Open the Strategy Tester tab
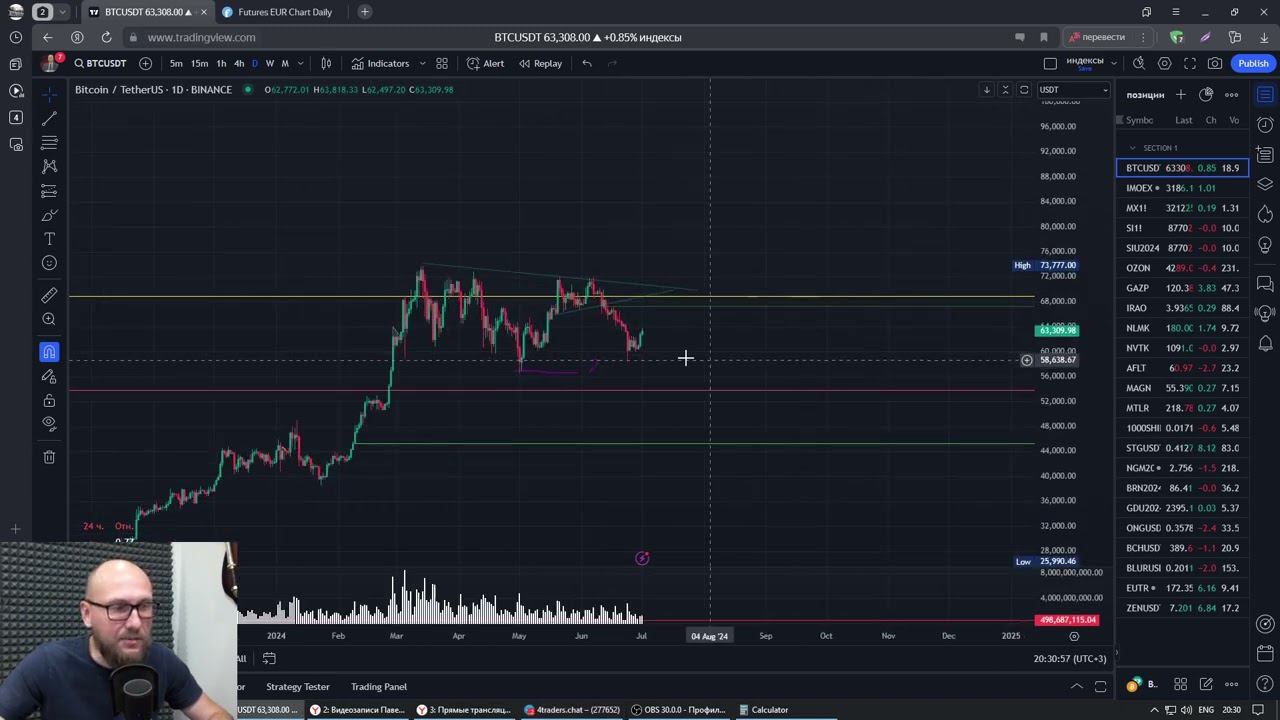This screenshot has width=1280, height=720. (x=298, y=687)
